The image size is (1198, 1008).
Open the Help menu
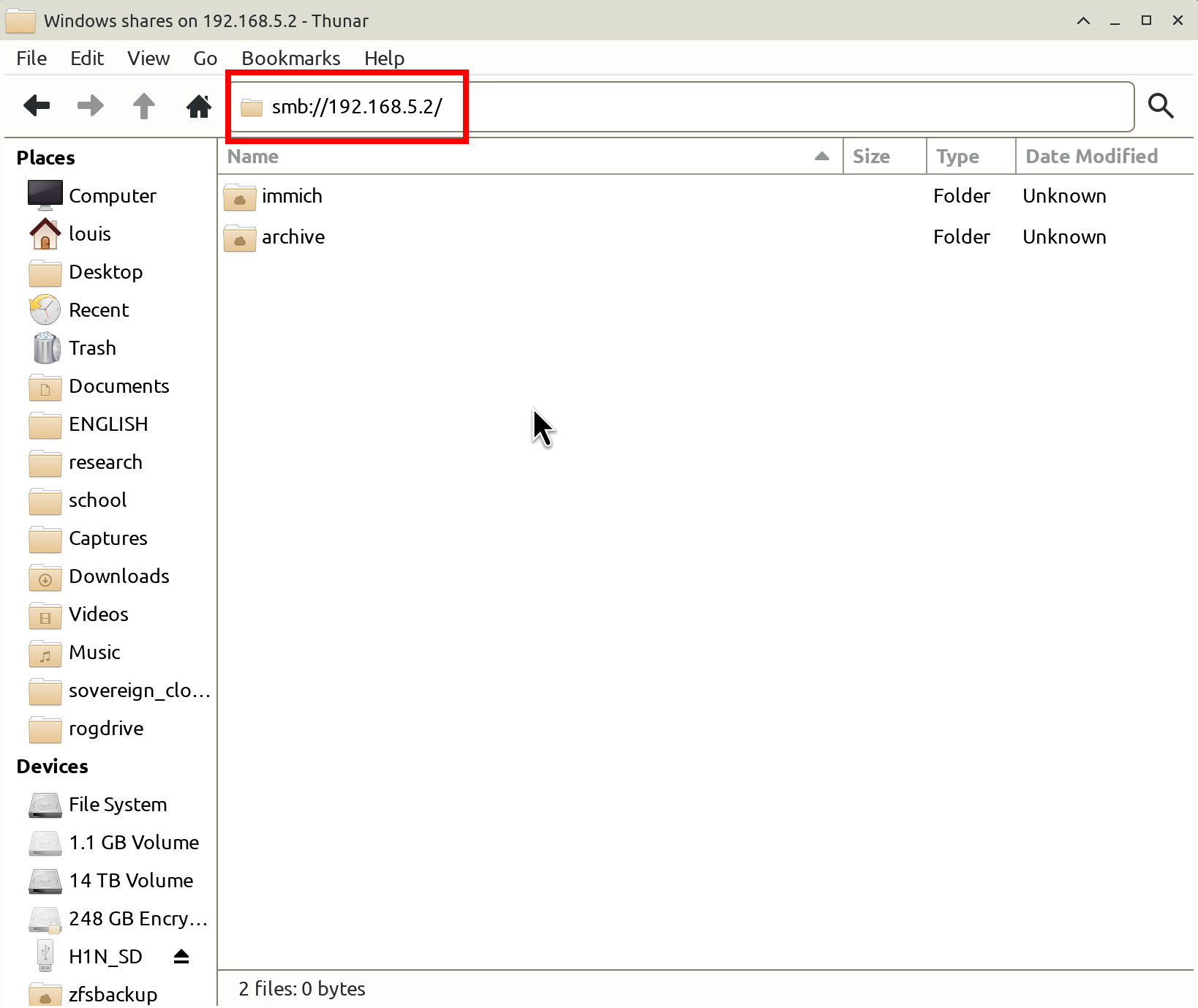385,59
